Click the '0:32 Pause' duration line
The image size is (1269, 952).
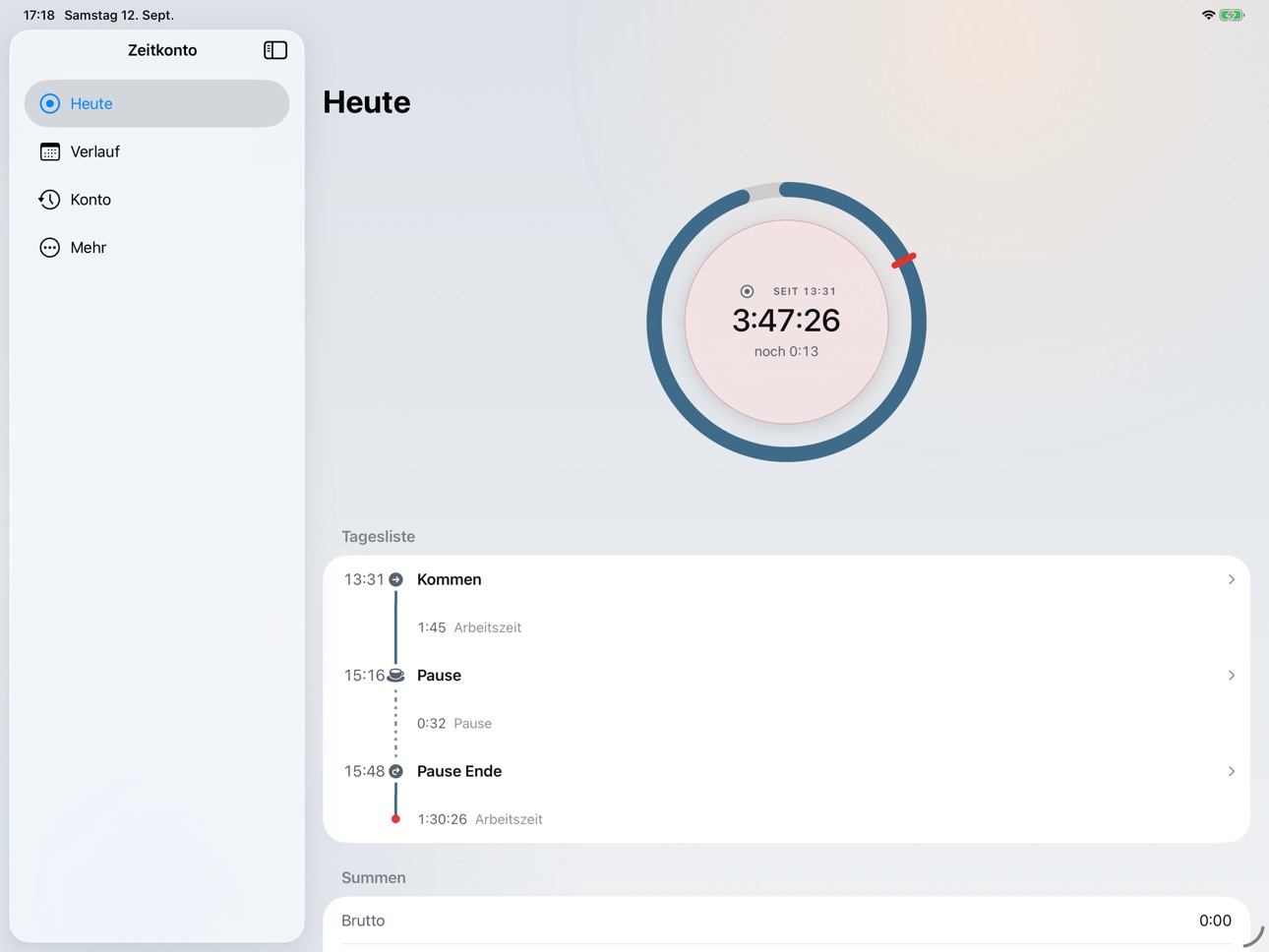pyautogui.click(x=454, y=724)
